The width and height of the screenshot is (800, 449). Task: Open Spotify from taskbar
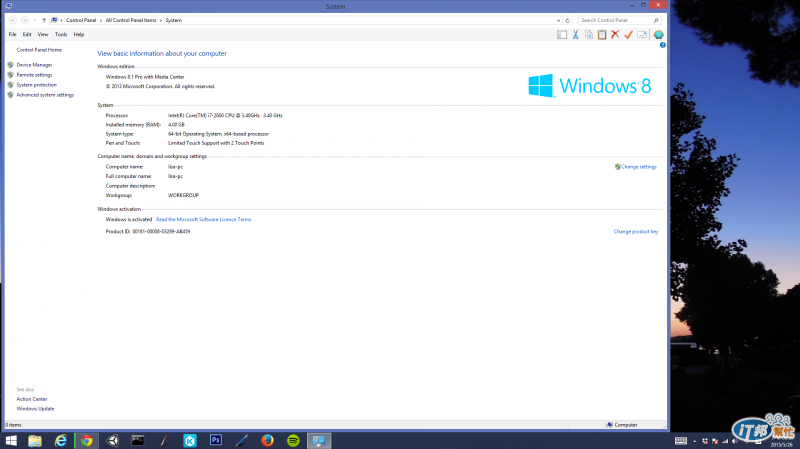(x=293, y=440)
